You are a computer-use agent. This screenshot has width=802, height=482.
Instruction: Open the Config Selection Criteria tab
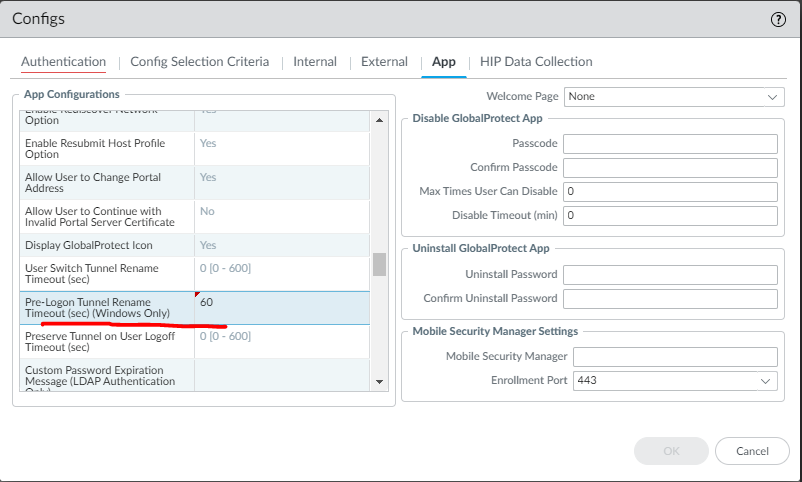click(x=199, y=62)
